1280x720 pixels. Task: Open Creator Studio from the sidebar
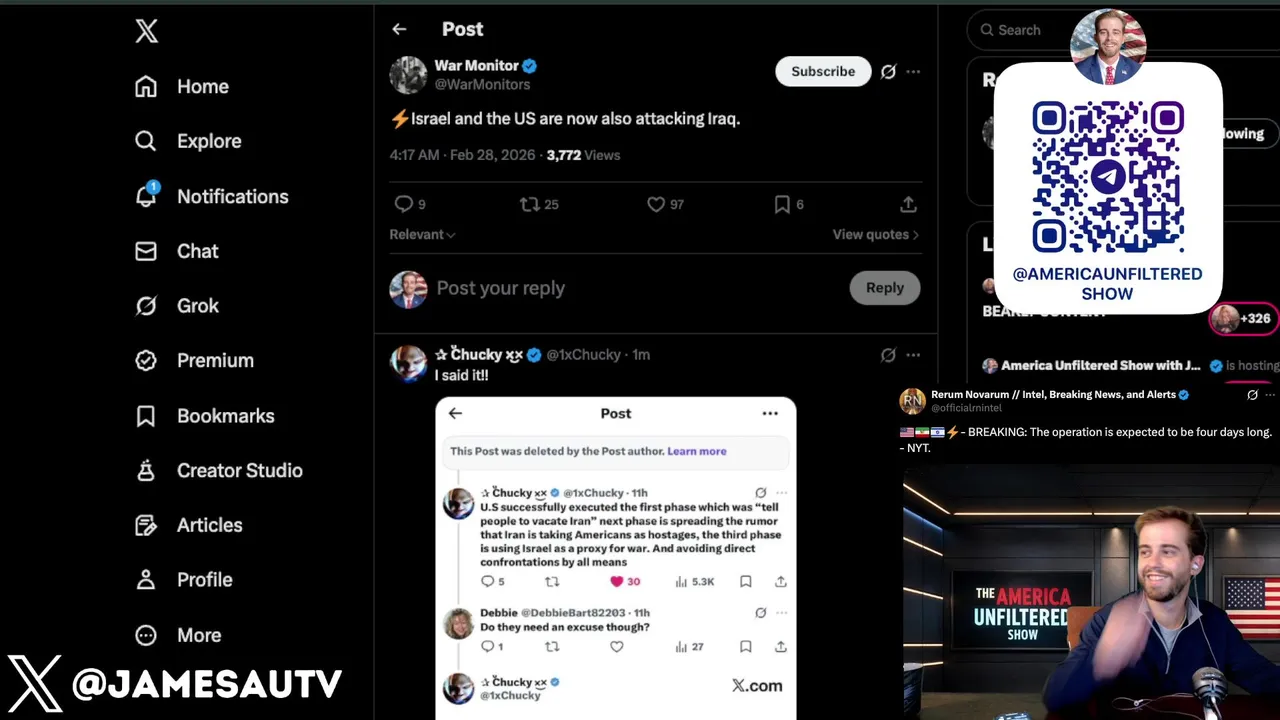click(x=219, y=470)
